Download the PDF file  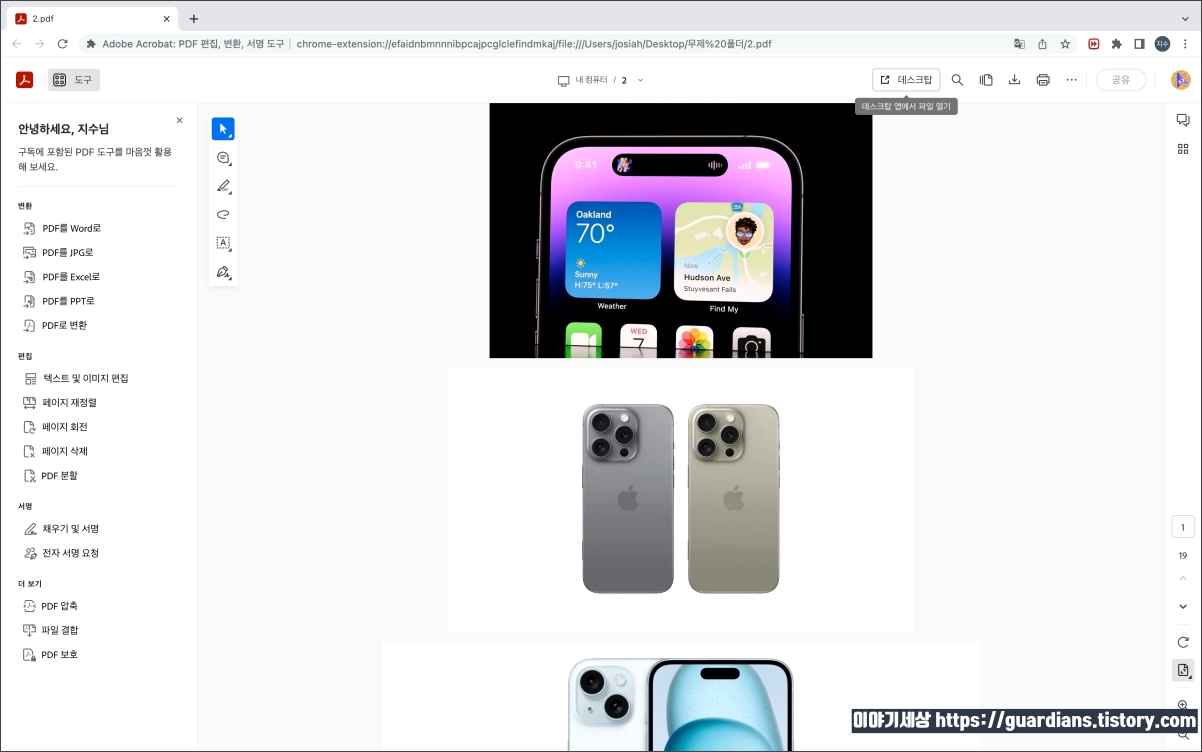(x=1014, y=80)
